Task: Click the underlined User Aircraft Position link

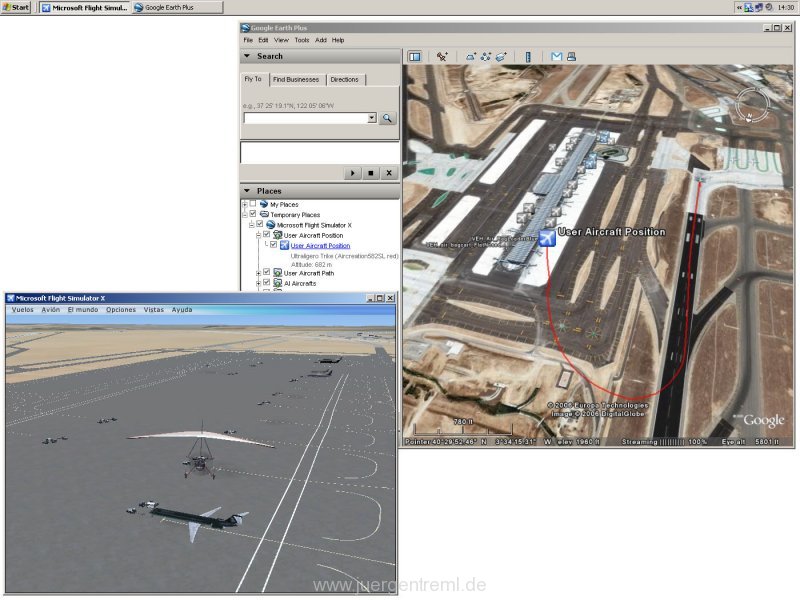Action: (x=320, y=245)
